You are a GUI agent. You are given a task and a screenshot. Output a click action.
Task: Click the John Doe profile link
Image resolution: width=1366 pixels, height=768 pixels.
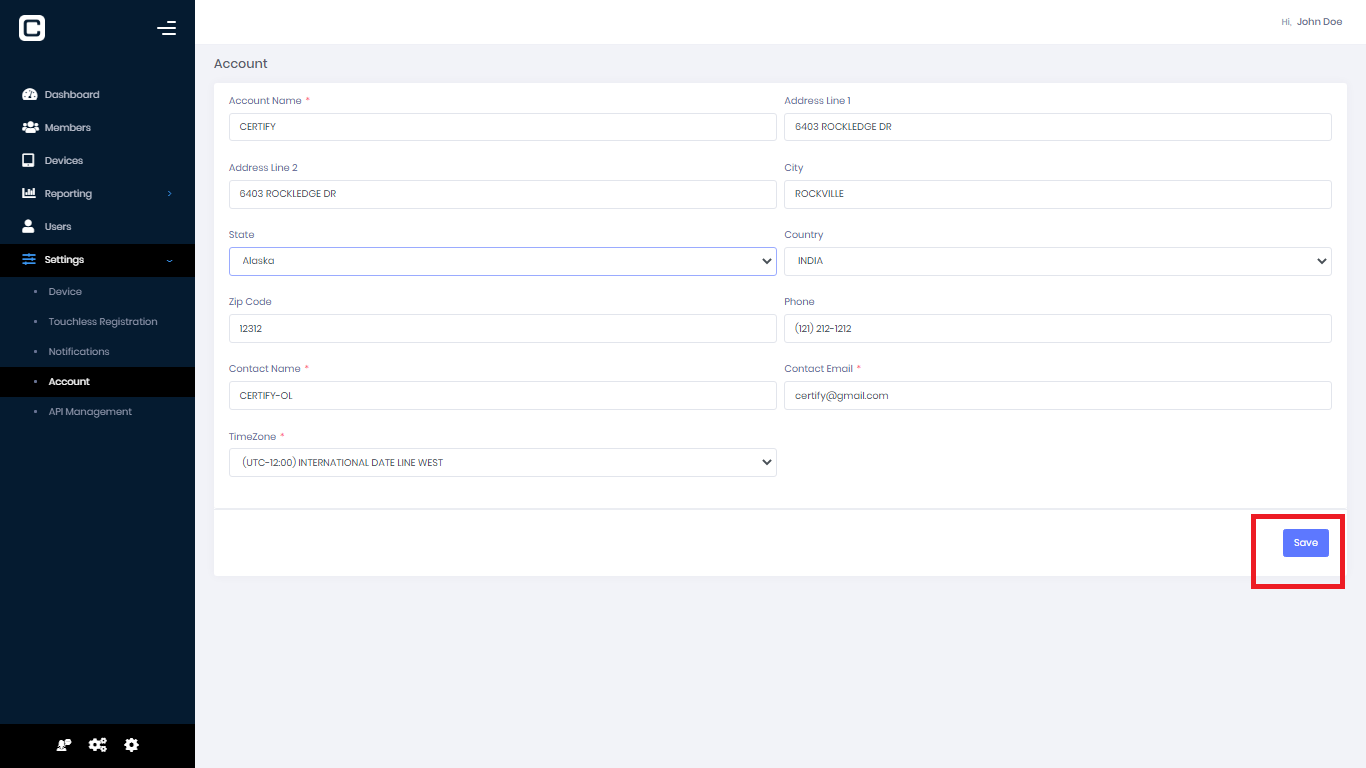(1320, 21)
